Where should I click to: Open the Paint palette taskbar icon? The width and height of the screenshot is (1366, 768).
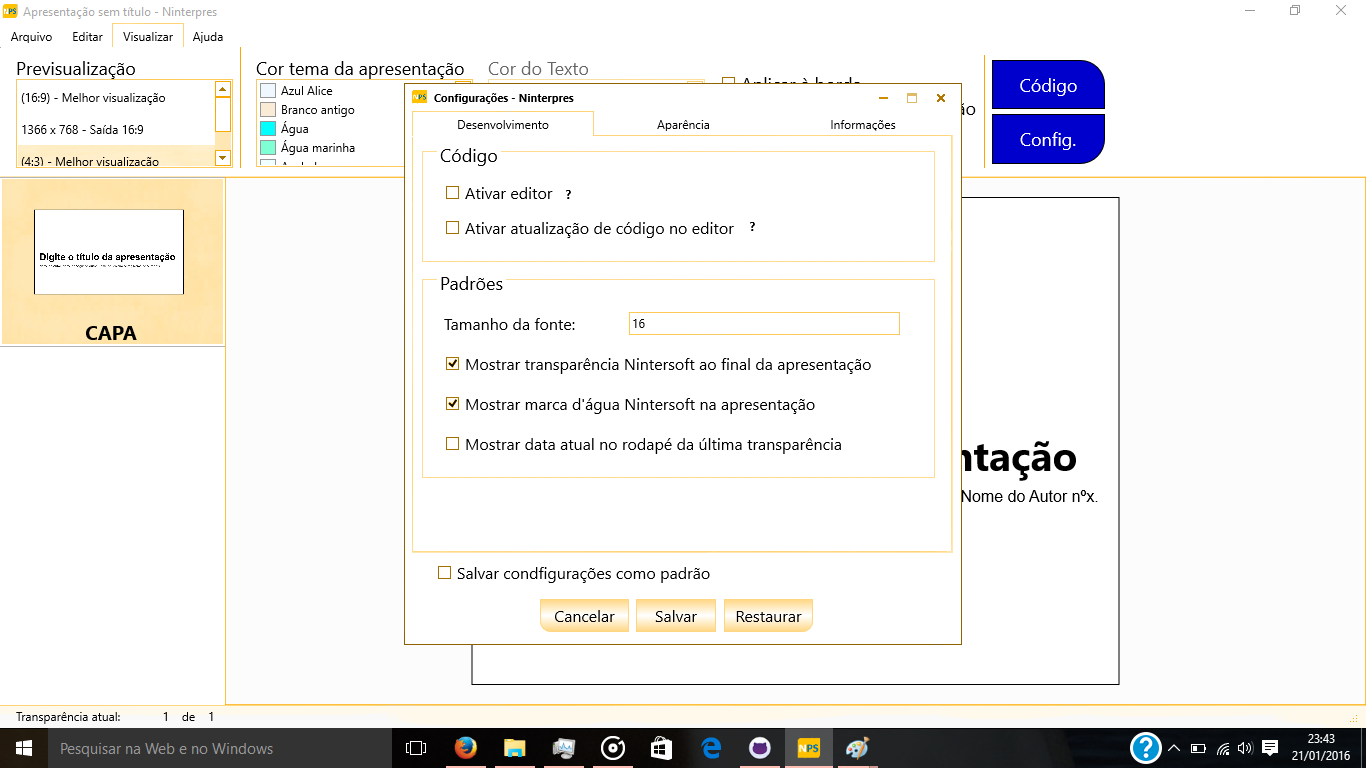click(857, 748)
